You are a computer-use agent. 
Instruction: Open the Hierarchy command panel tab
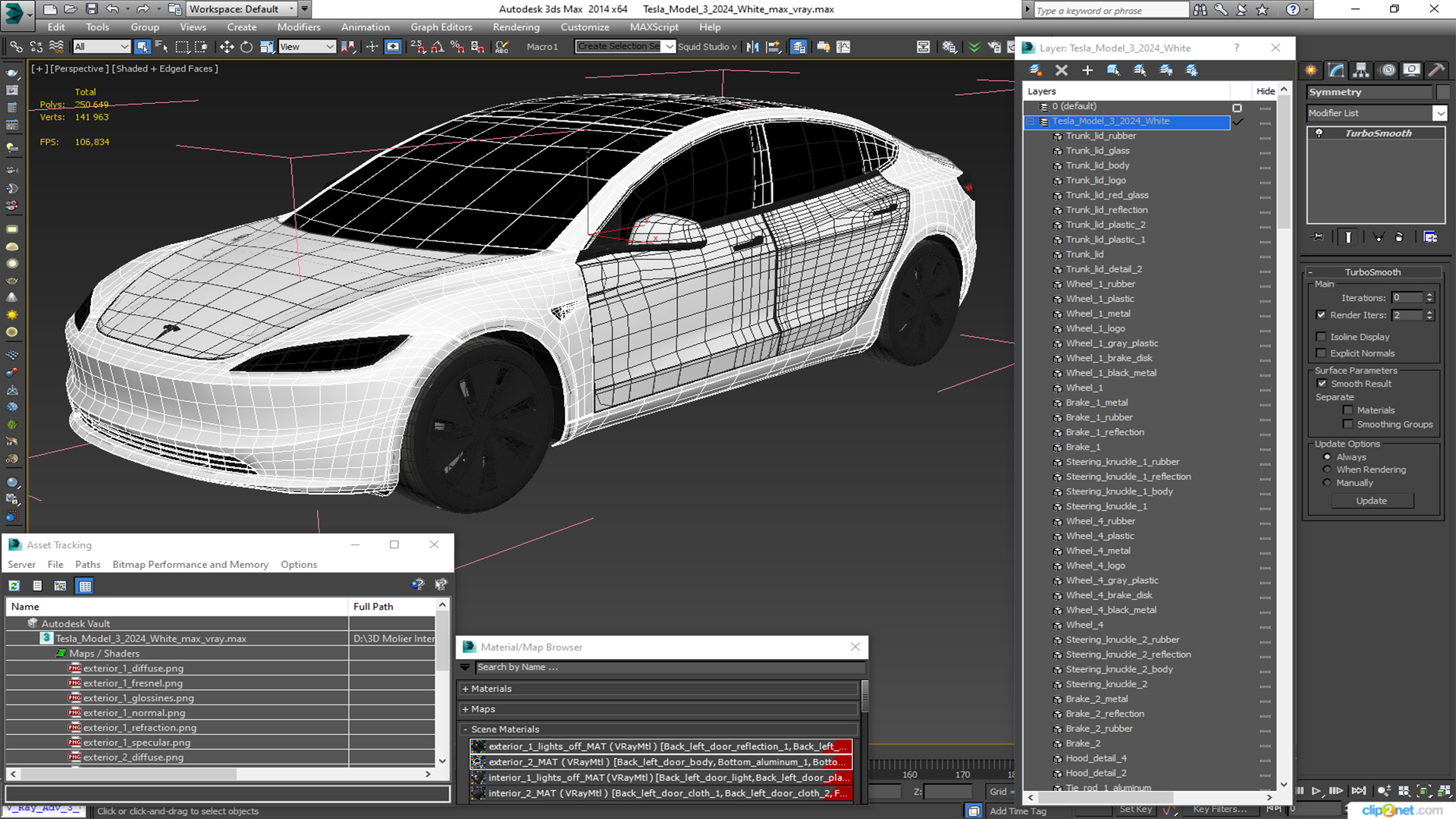1362,70
